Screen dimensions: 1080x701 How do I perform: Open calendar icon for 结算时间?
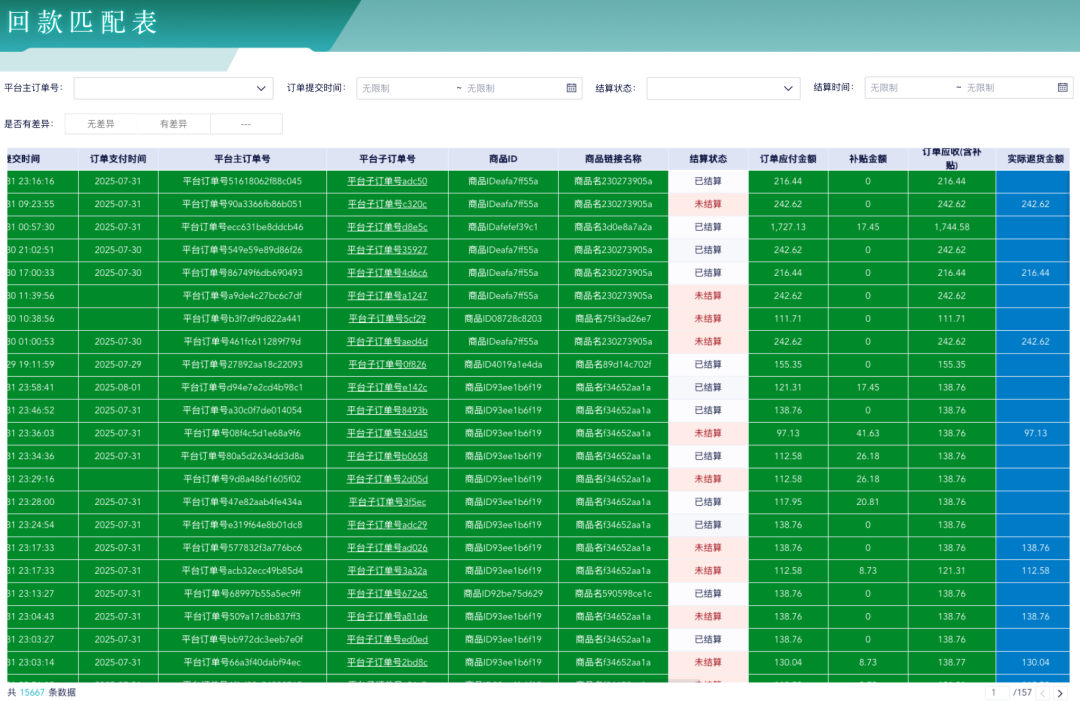(1063, 88)
